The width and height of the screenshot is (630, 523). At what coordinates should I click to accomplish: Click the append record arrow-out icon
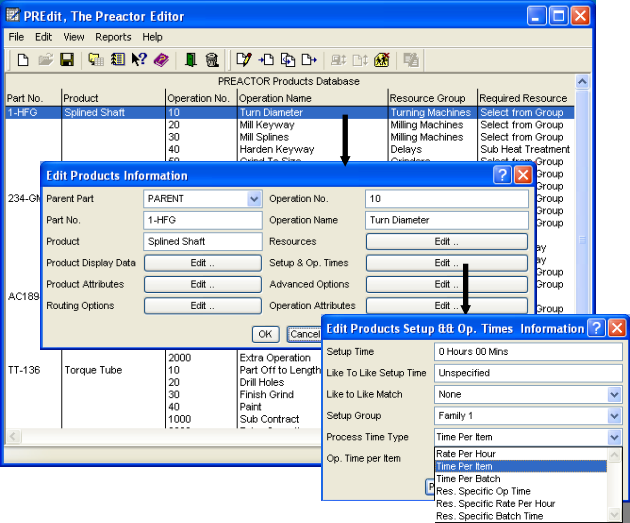[309, 60]
